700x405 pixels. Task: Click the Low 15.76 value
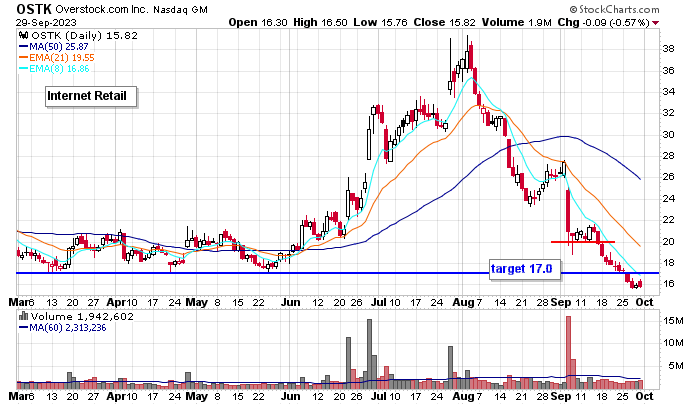click(x=380, y=22)
